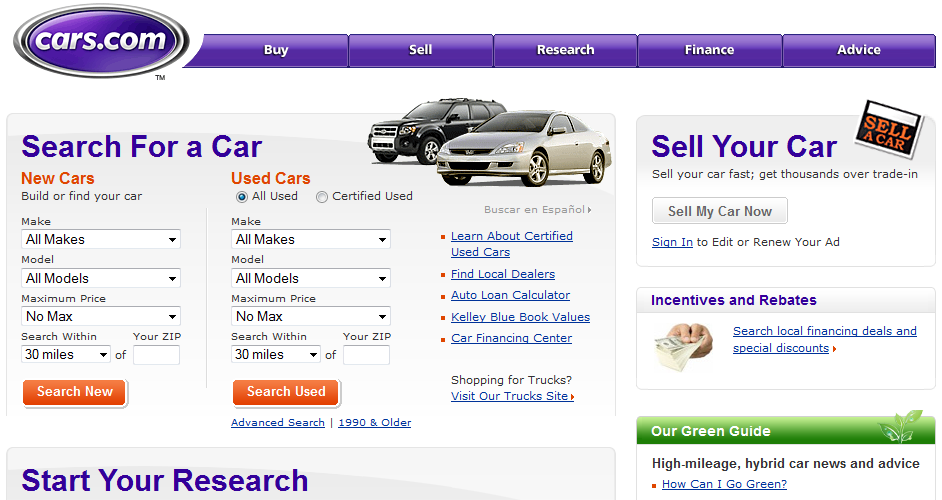942x500 pixels.
Task: Click the green leaf icon in Green Guide header
Action: coord(900,426)
